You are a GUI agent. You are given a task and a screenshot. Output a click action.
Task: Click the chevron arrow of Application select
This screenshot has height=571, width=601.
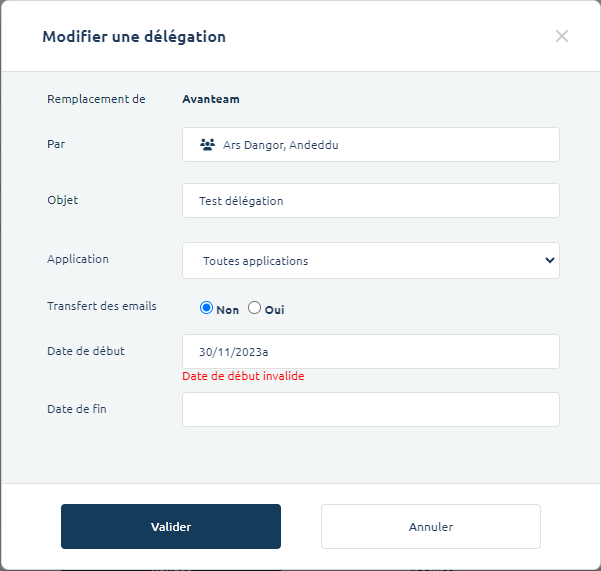tap(549, 260)
